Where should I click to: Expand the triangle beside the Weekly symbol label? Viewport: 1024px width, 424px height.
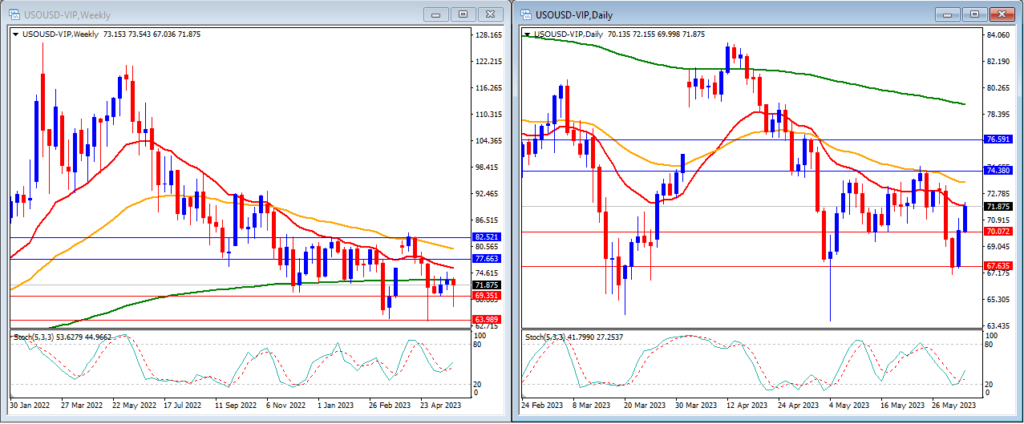(x=13, y=35)
